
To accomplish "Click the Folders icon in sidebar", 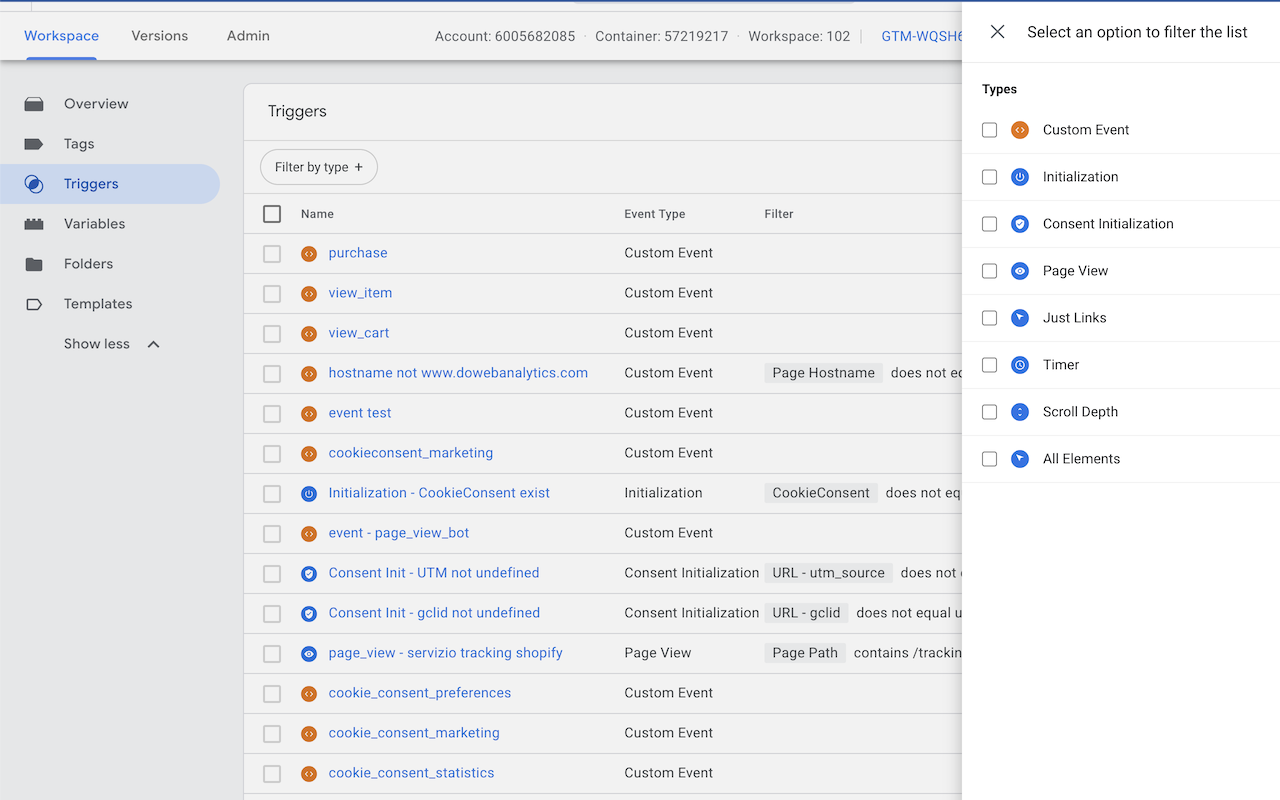I will (x=34, y=264).
